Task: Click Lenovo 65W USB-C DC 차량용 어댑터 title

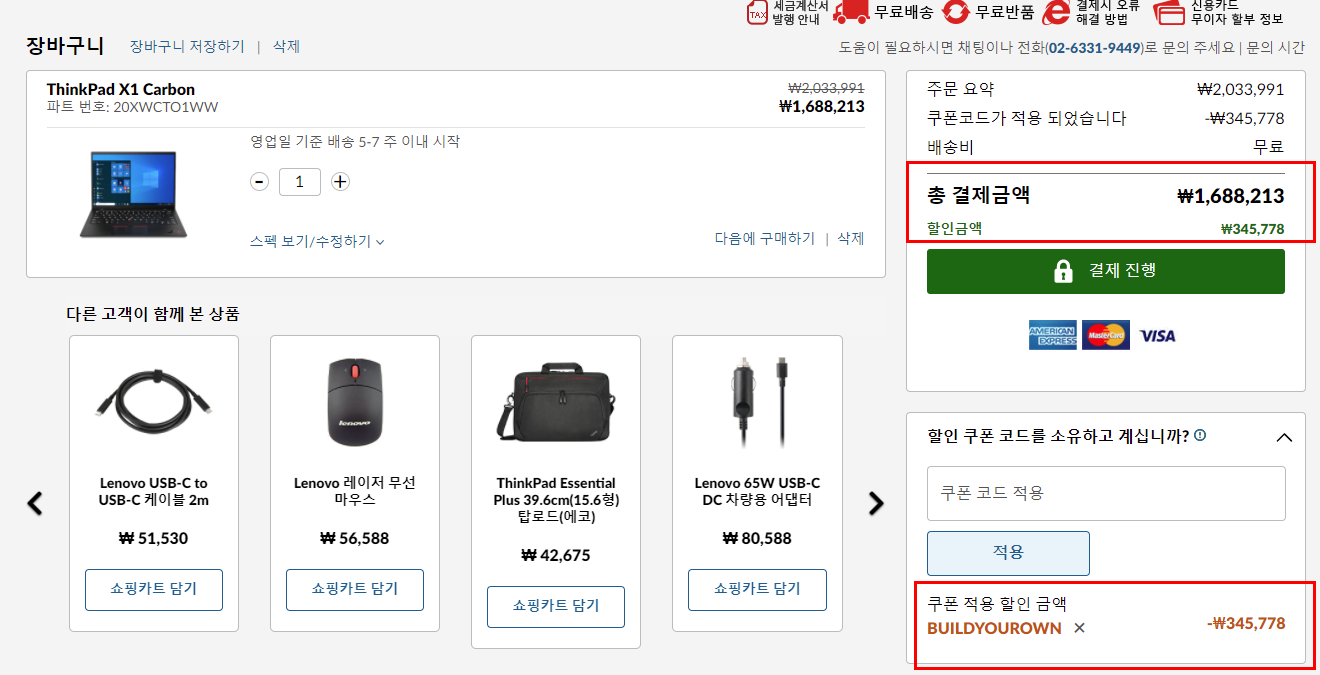Action: (x=757, y=492)
